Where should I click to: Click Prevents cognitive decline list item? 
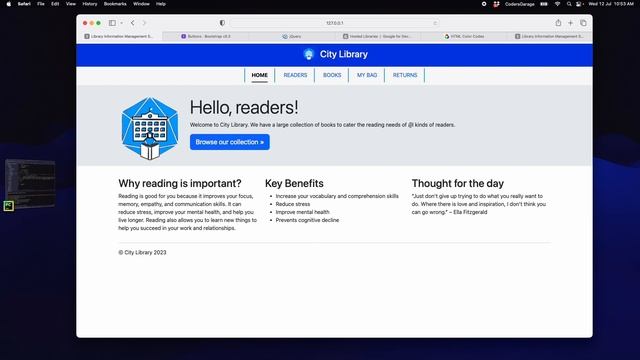click(307, 220)
